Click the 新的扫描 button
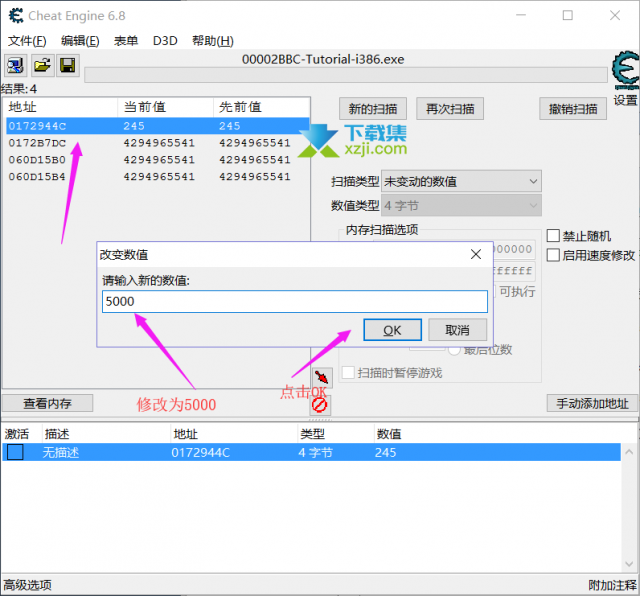 coord(373,109)
